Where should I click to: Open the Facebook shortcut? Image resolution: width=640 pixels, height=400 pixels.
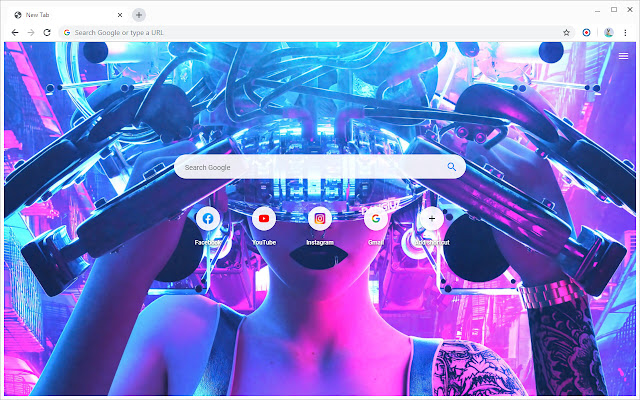[x=208, y=219]
